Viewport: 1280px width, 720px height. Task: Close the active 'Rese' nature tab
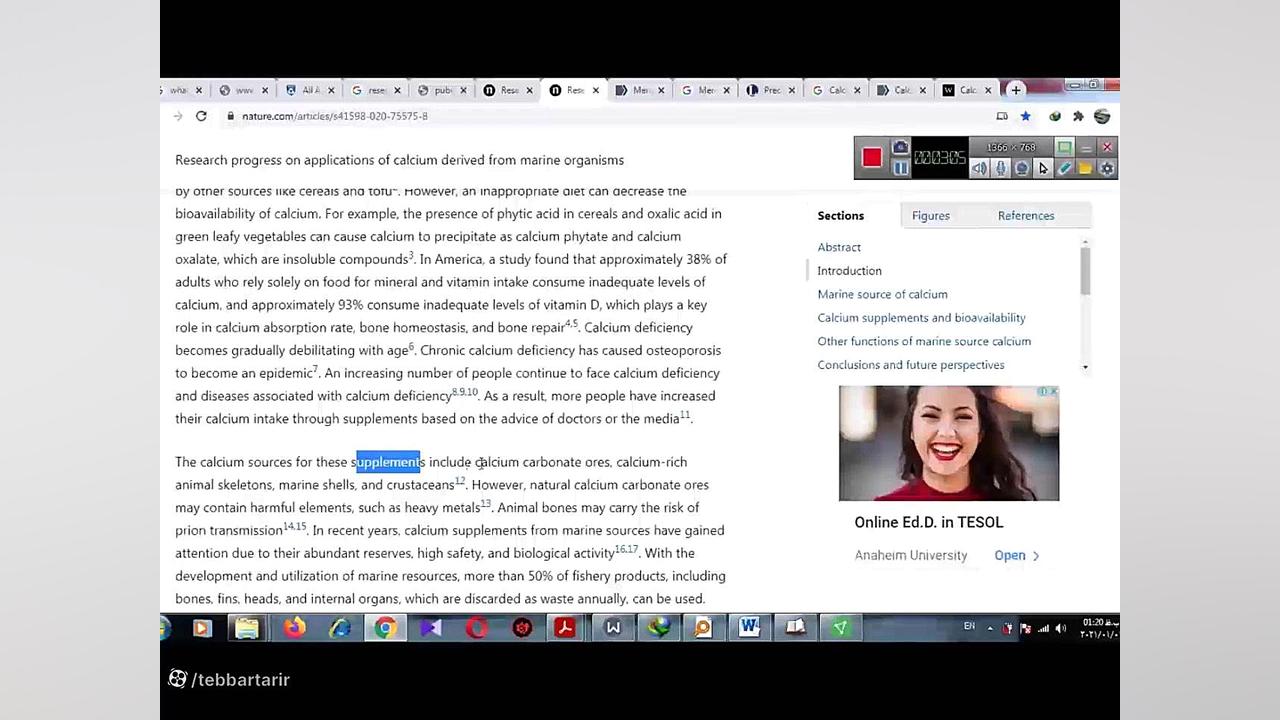tap(596, 90)
